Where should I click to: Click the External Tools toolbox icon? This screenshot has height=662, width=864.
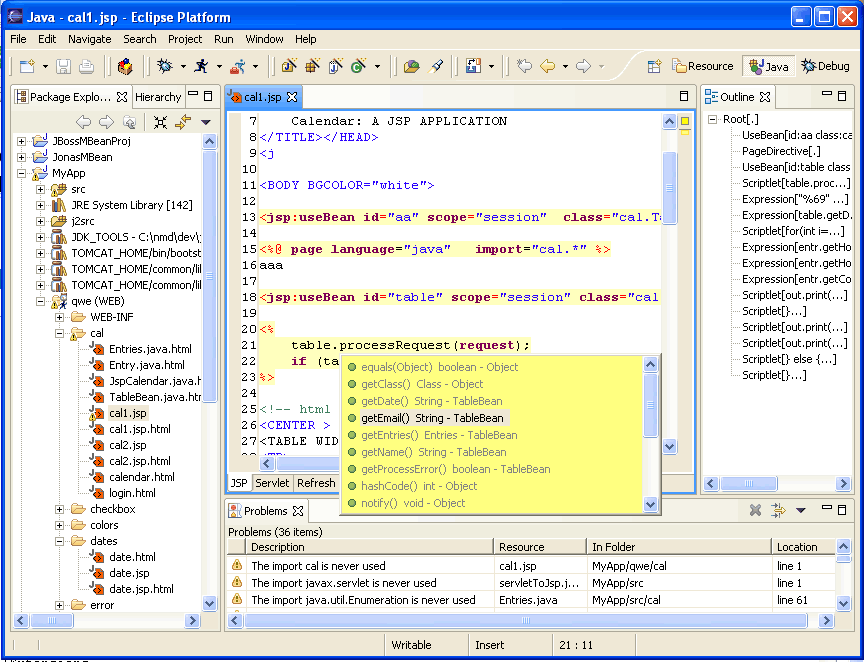pos(238,66)
